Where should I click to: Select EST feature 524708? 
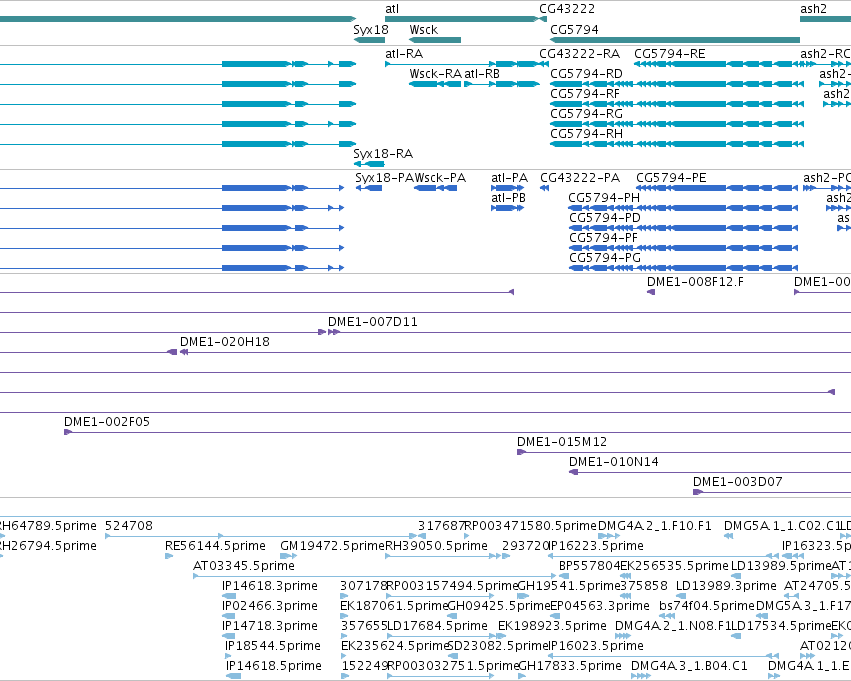coord(129,526)
